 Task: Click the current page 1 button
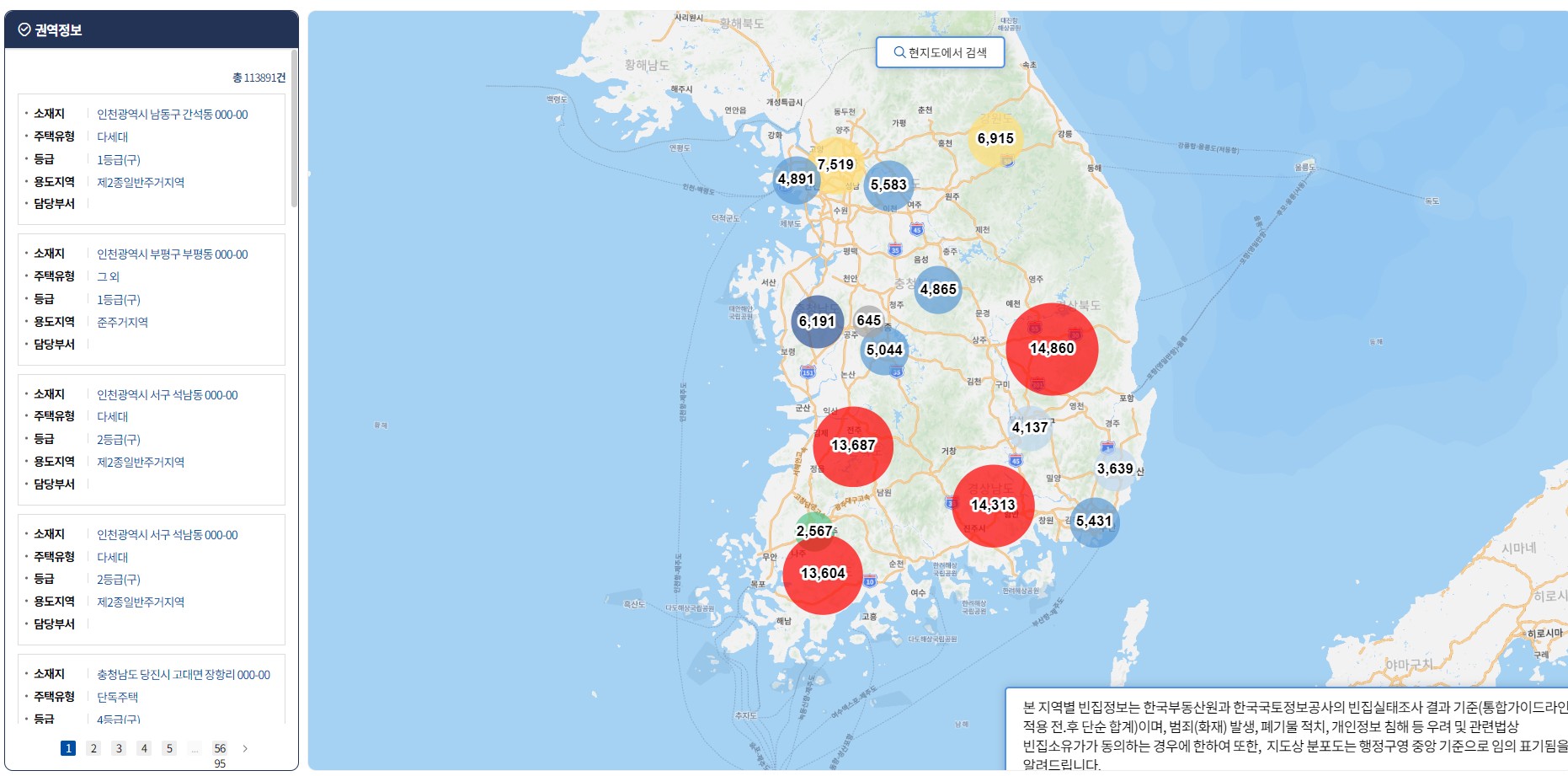[68, 748]
